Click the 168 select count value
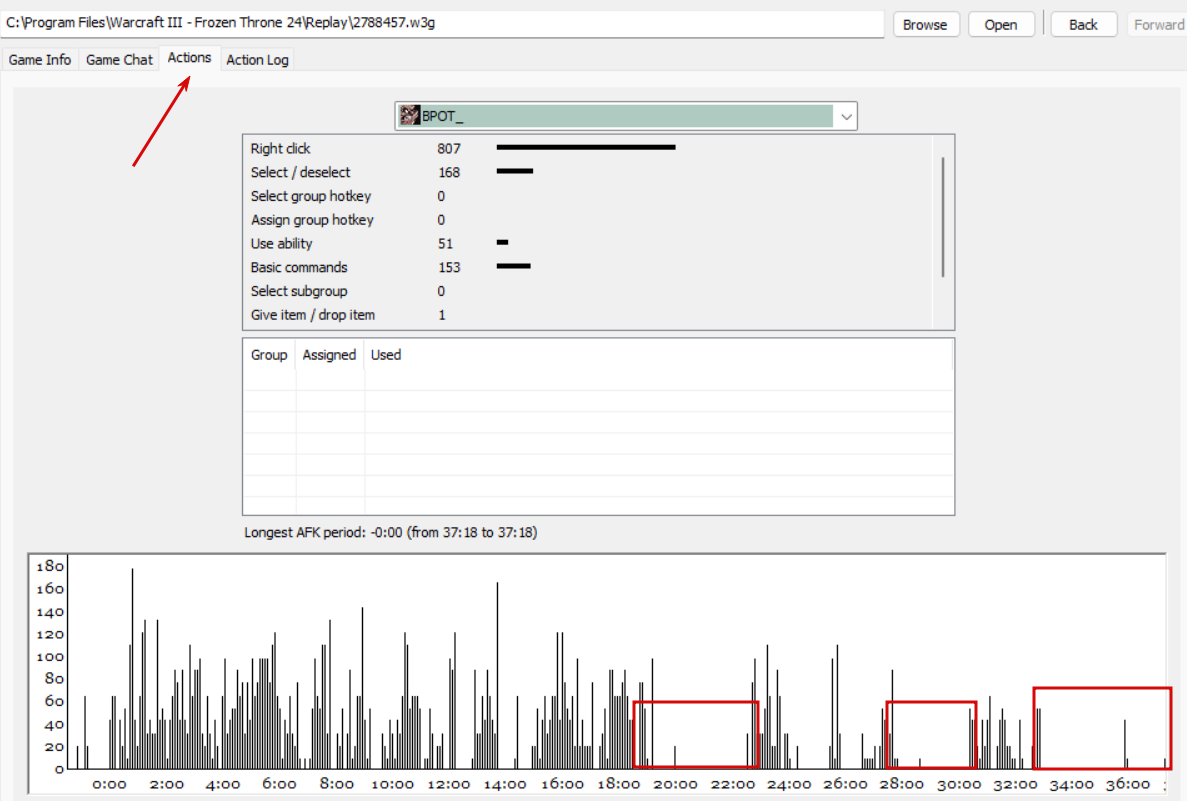1187x801 pixels. (449, 173)
